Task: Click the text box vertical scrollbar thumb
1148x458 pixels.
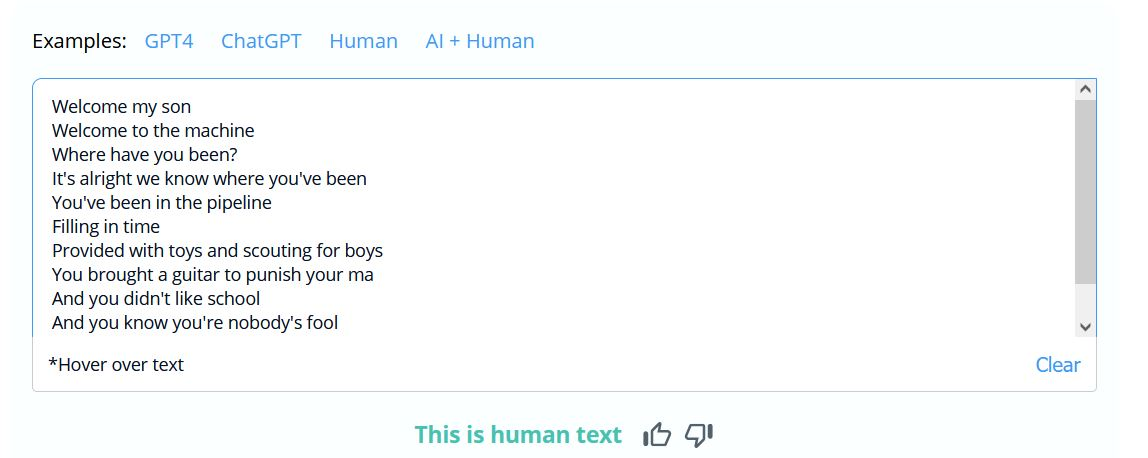Action: coord(1085,192)
